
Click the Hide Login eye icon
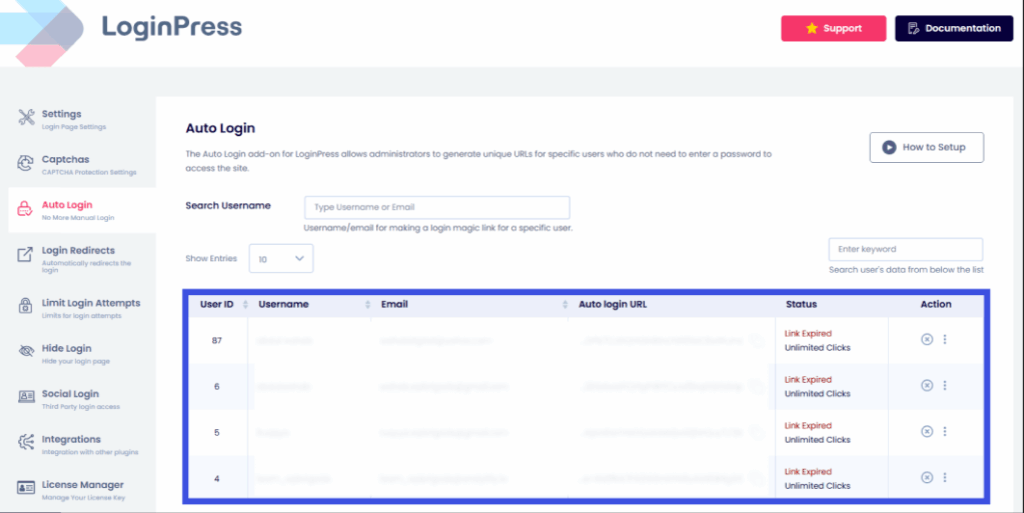26,351
